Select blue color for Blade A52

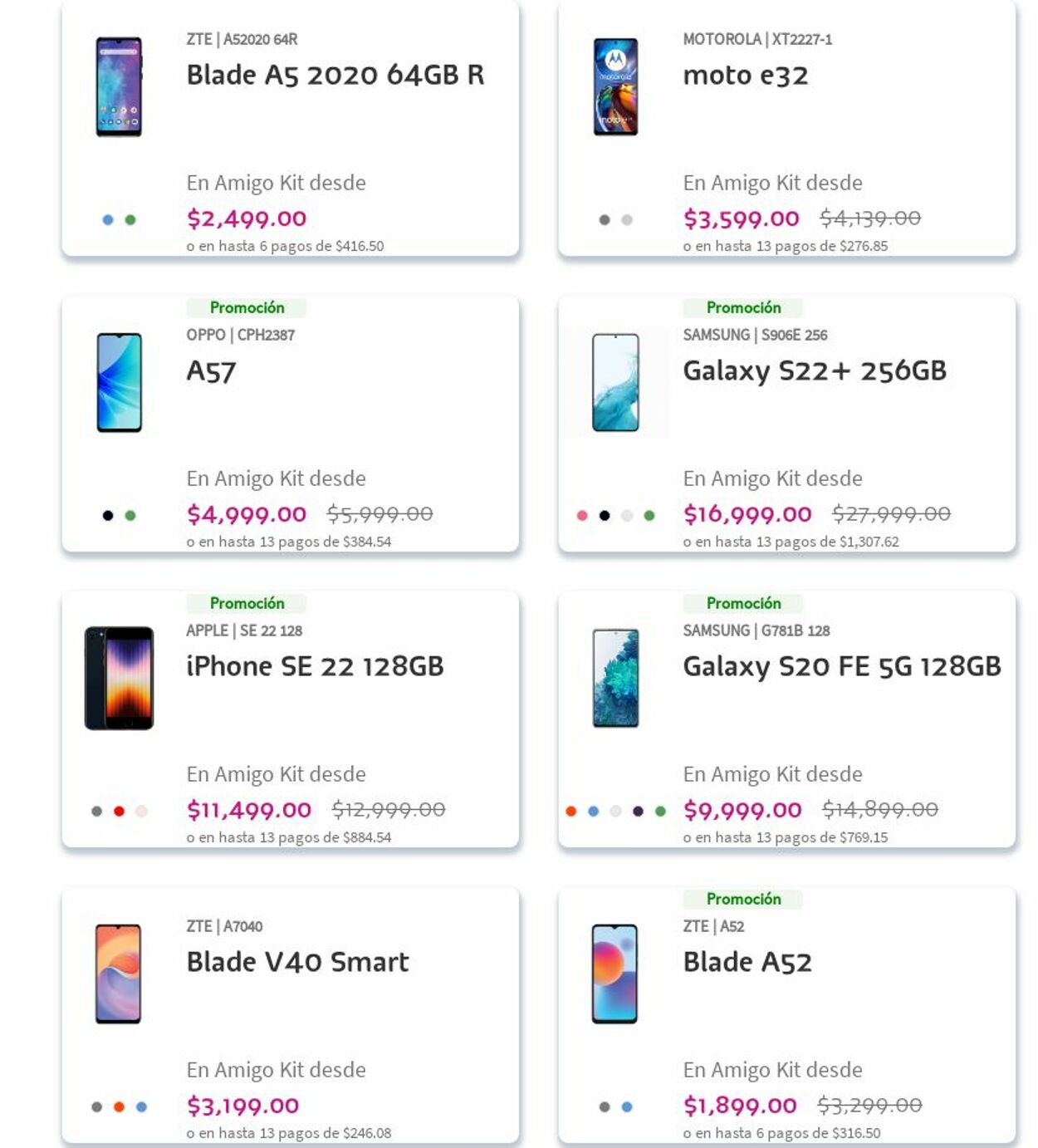point(627,1107)
